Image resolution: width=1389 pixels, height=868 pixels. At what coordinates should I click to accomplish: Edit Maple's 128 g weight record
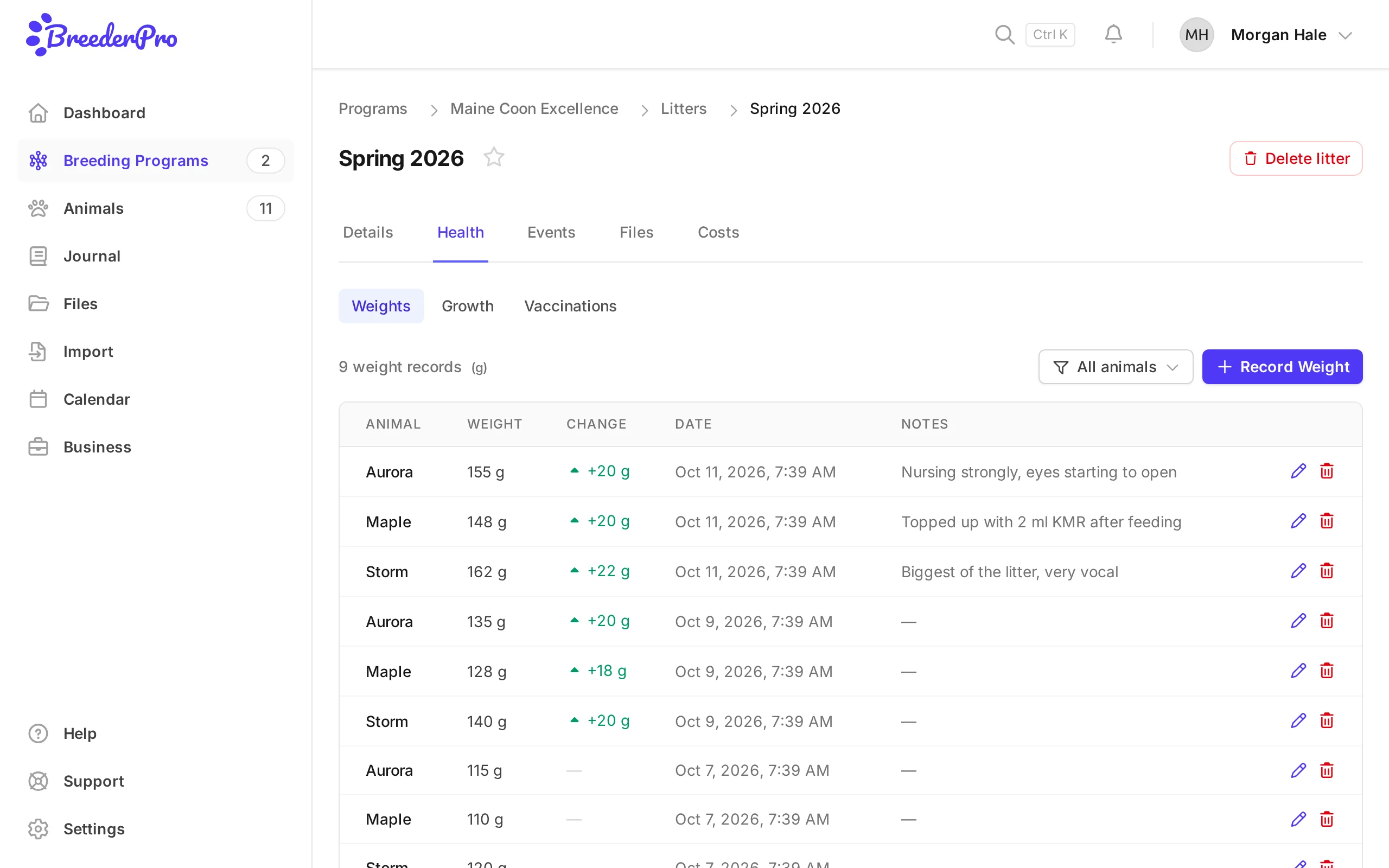point(1298,671)
